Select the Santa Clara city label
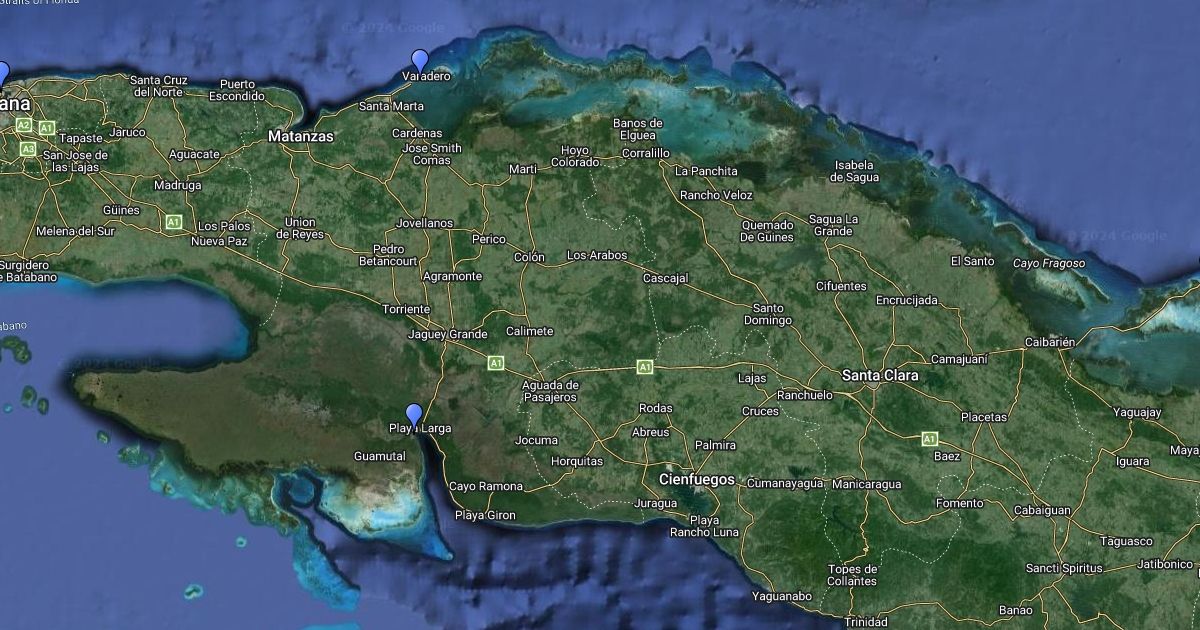 880,375
